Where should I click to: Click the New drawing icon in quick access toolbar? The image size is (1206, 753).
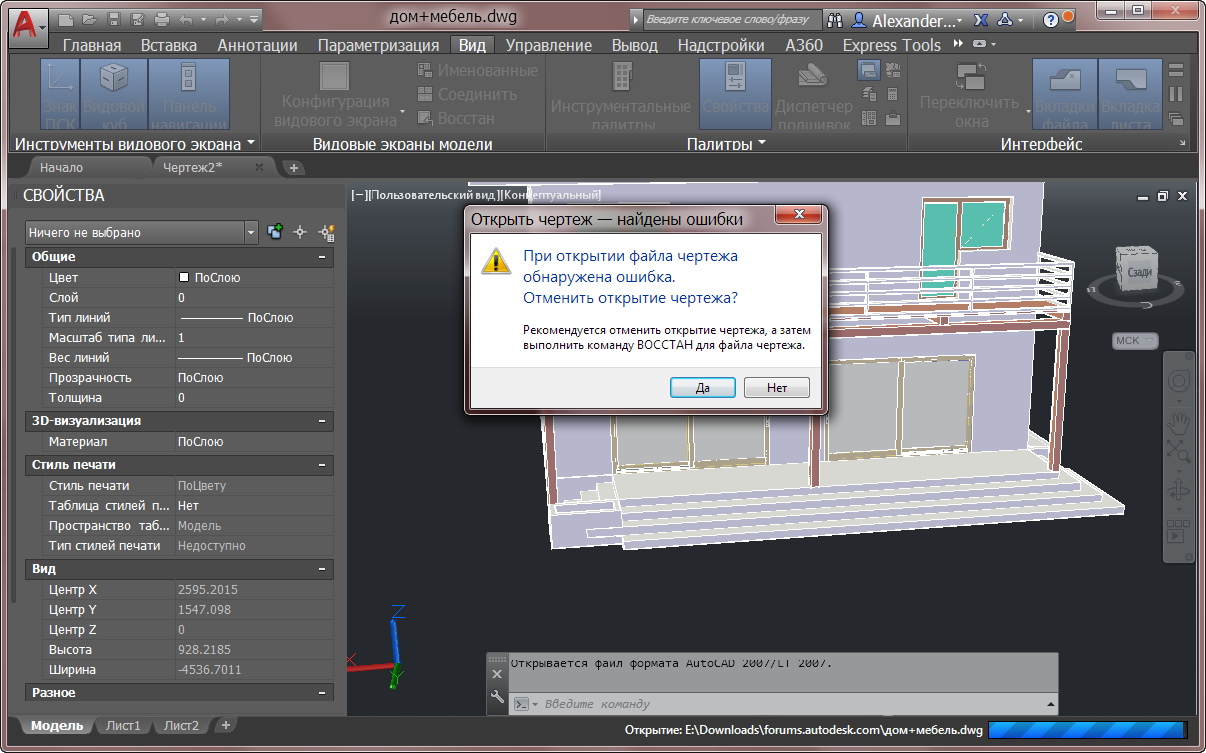tap(66, 19)
